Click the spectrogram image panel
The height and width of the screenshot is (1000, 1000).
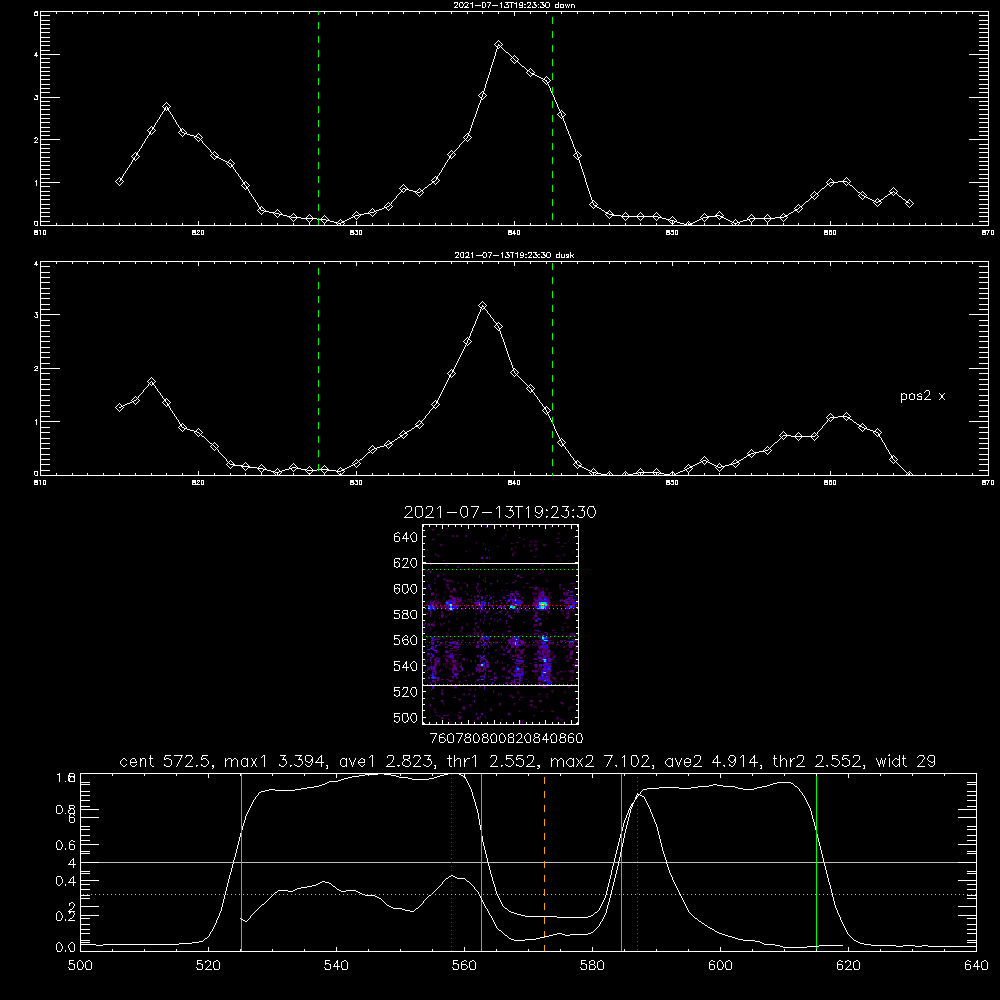pyautogui.click(x=500, y=624)
